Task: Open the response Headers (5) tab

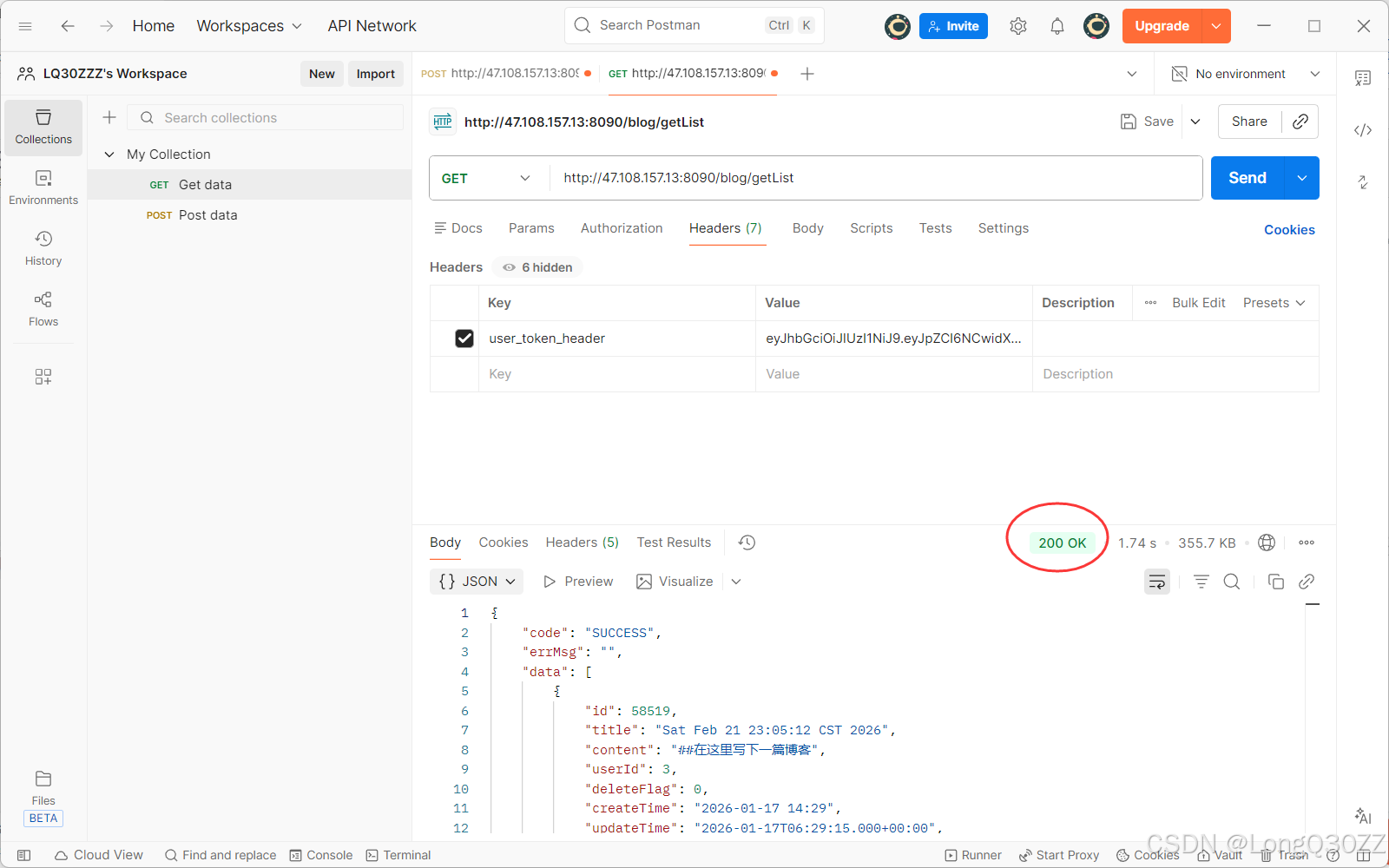Action: 583,542
